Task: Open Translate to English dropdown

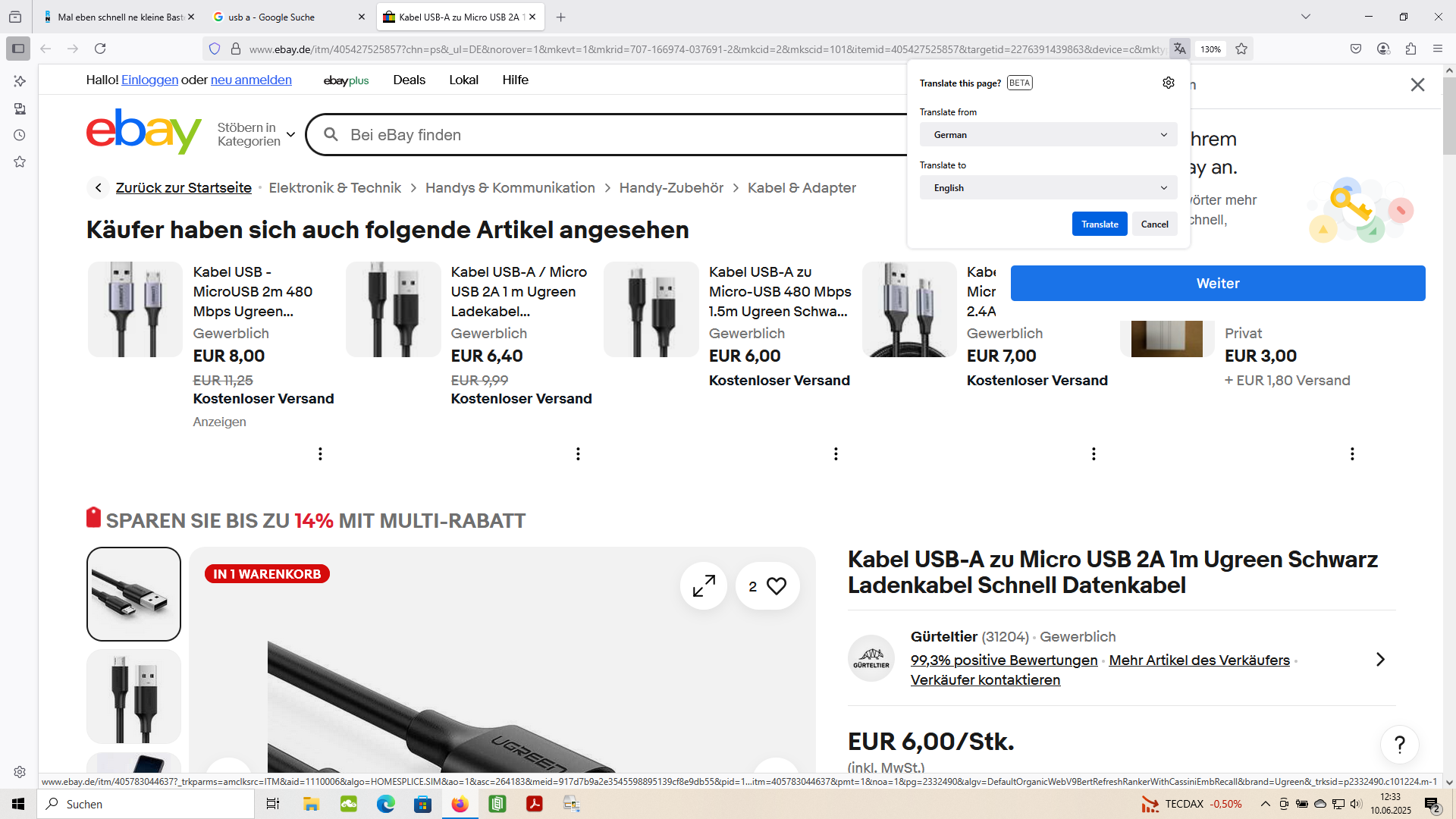Action: pyautogui.click(x=1048, y=188)
